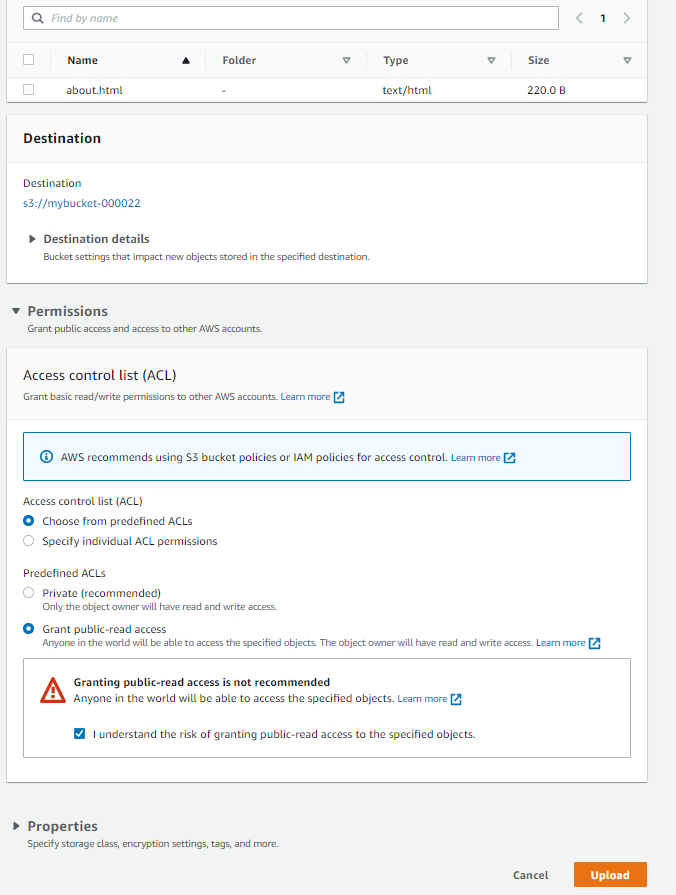Viewport: 676px width, 895px height.
Task: Click external link icon in AWS recommends banner
Action: (509, 458)
